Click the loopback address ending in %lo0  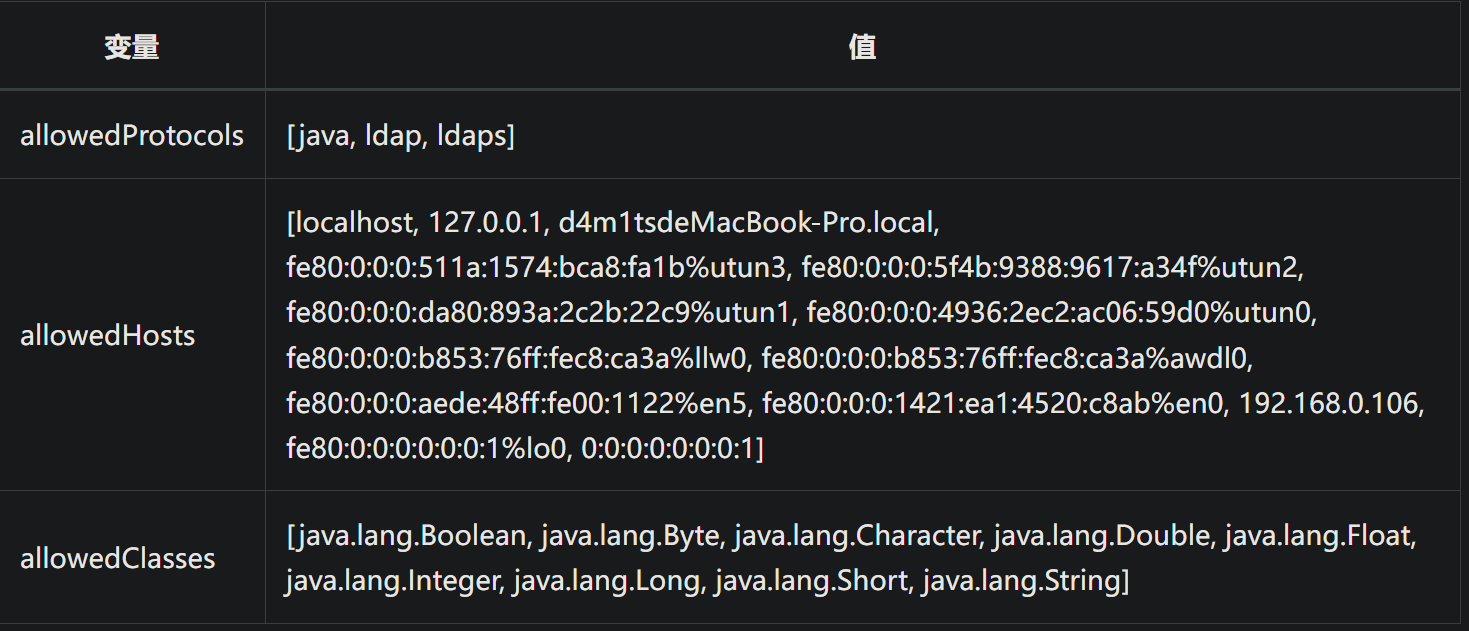point(427,448)
